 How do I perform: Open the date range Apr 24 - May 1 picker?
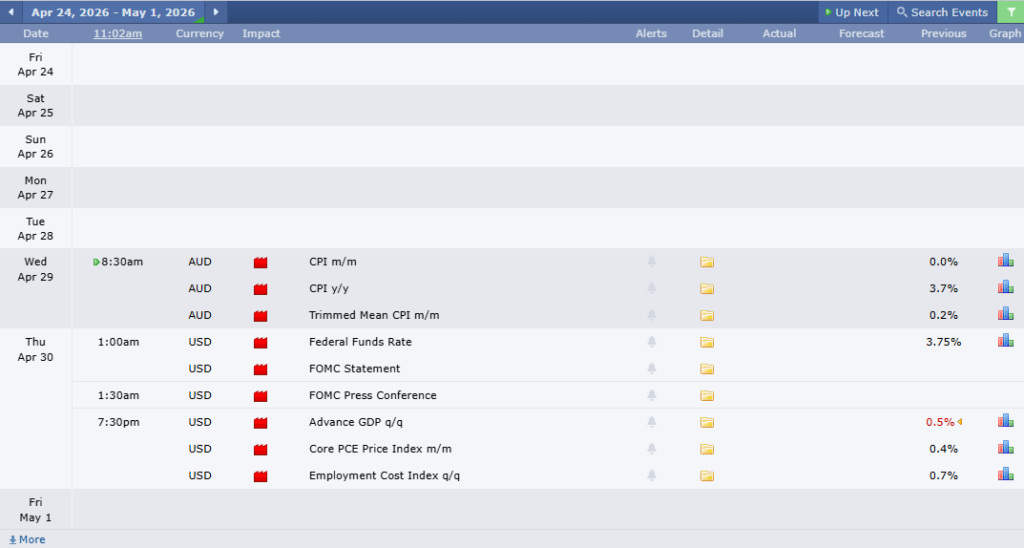[112, 12]
